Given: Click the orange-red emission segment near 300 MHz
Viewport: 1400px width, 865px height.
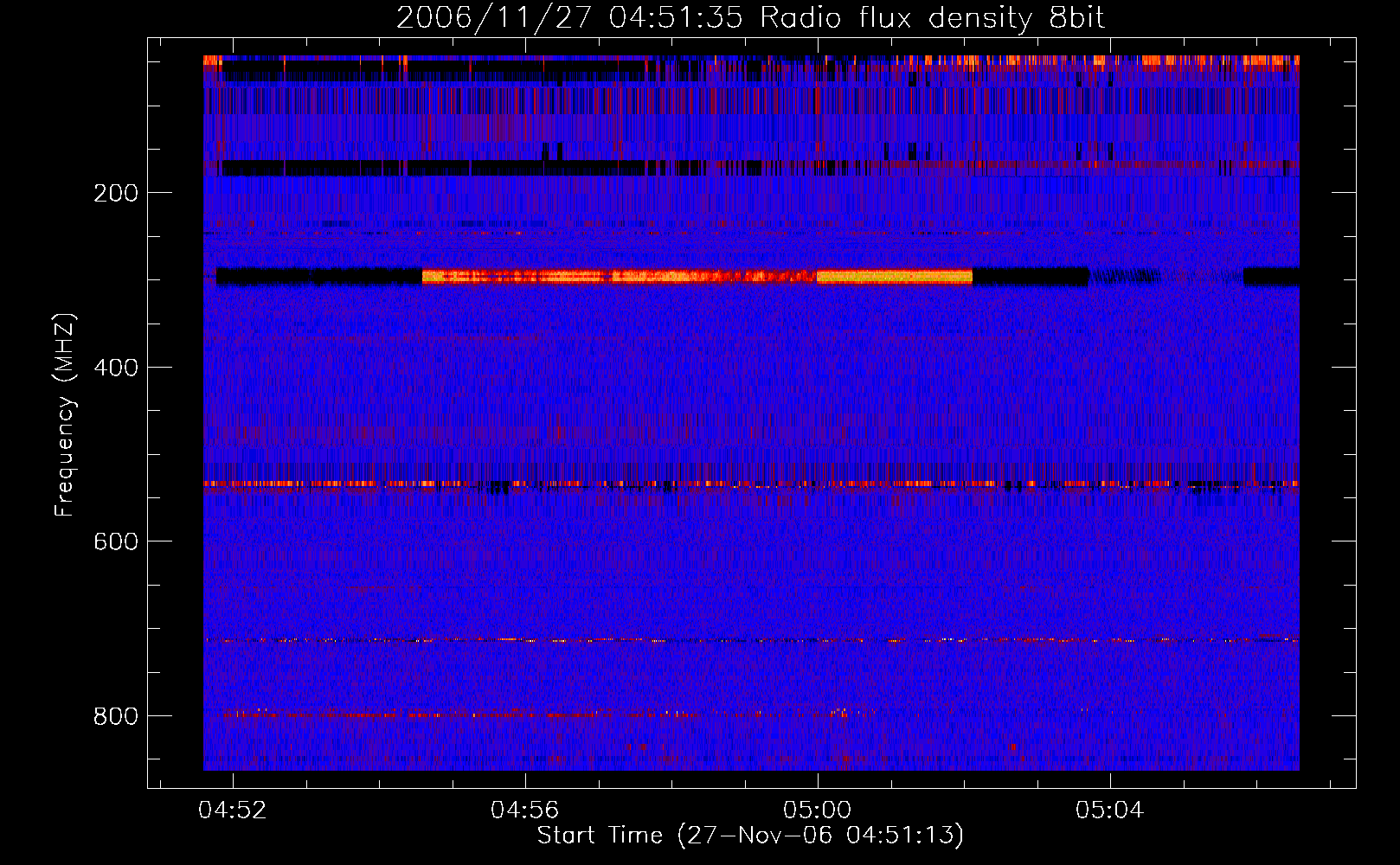Looking at the screenshot, I should click(620, 277).
